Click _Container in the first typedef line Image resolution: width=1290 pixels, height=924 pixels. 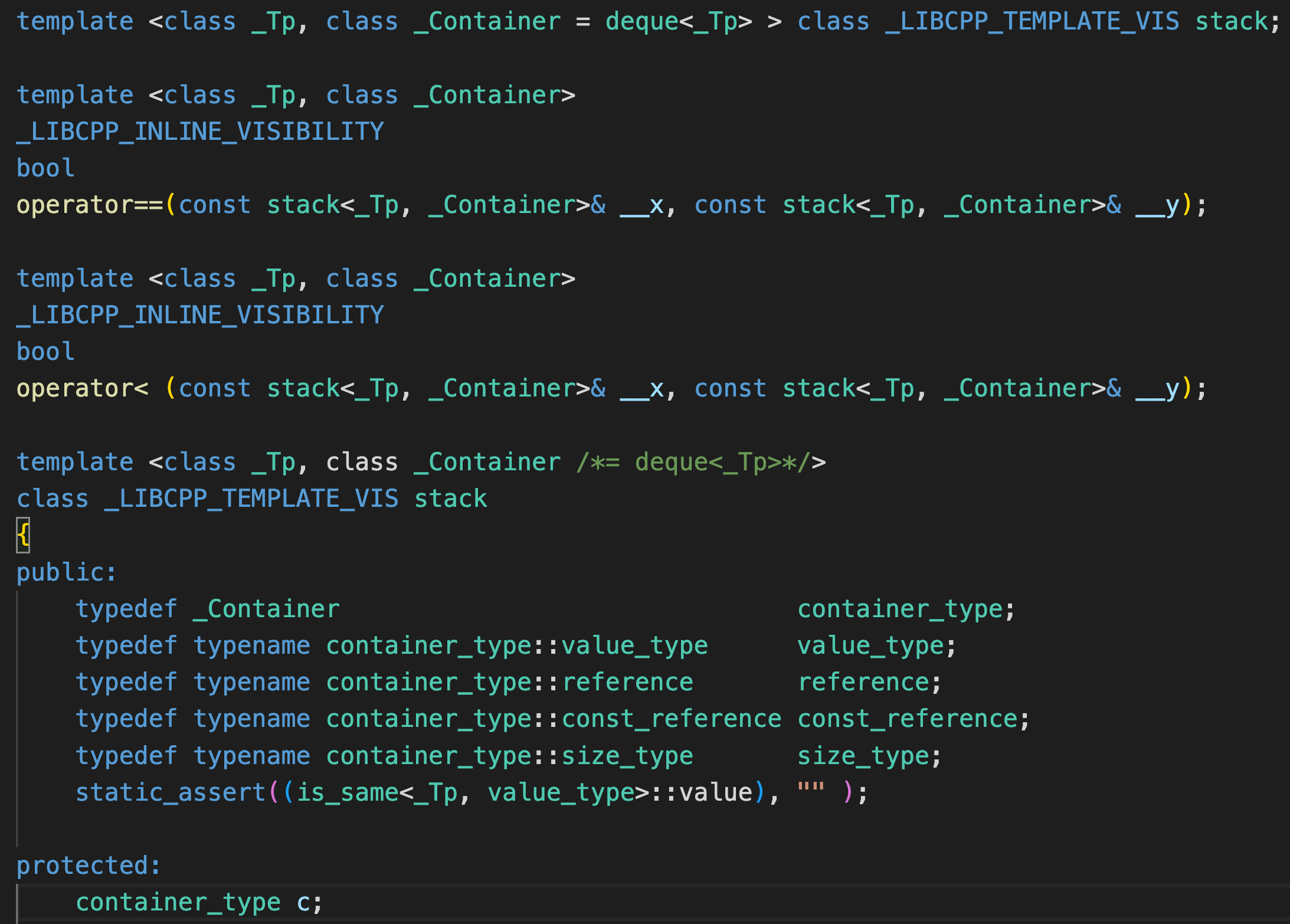point(267,609)
